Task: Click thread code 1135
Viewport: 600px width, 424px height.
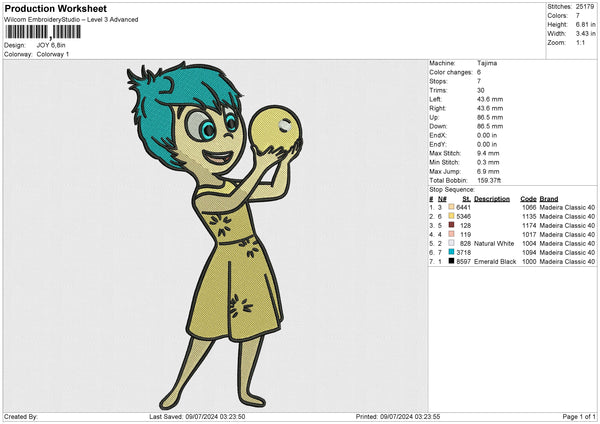Action: point(529,217)
